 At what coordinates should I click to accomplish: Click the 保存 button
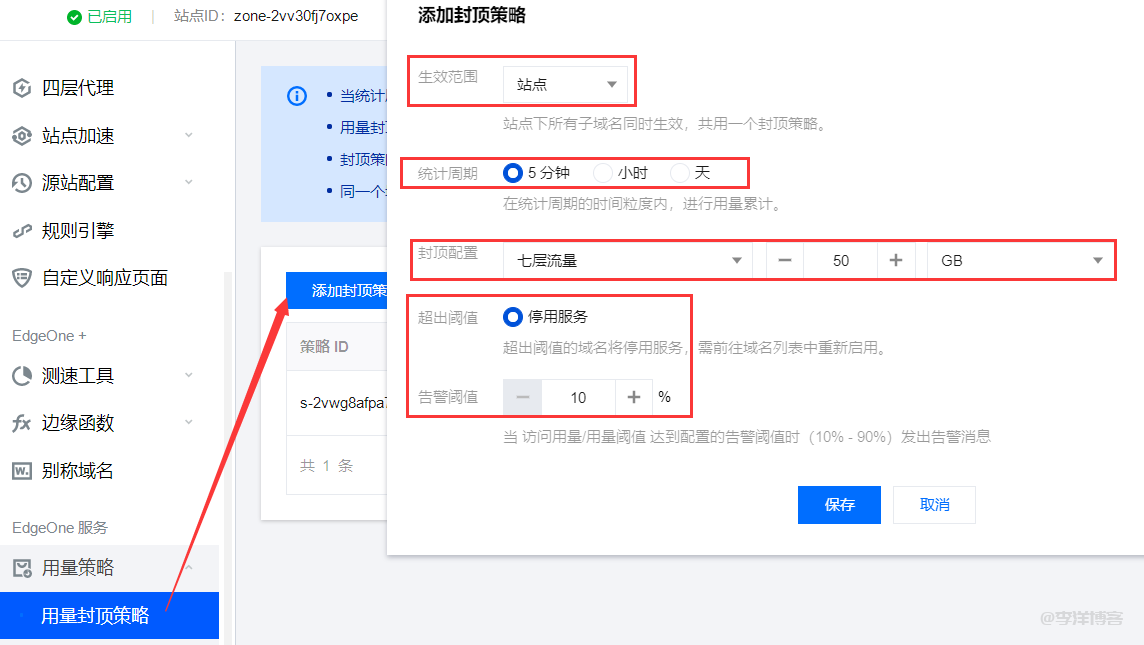839,504
